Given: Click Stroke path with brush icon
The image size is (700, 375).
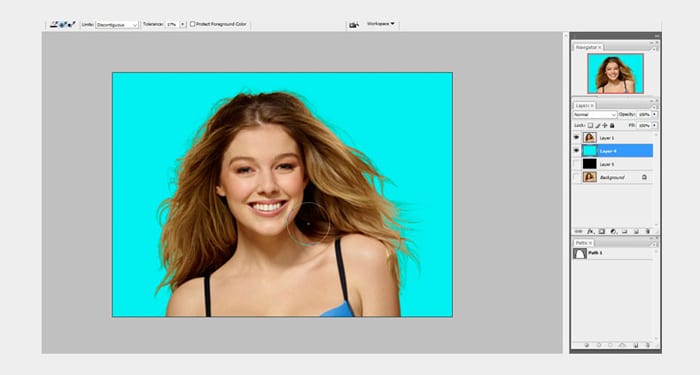Looking at the screenshot, I should [599, 345].
